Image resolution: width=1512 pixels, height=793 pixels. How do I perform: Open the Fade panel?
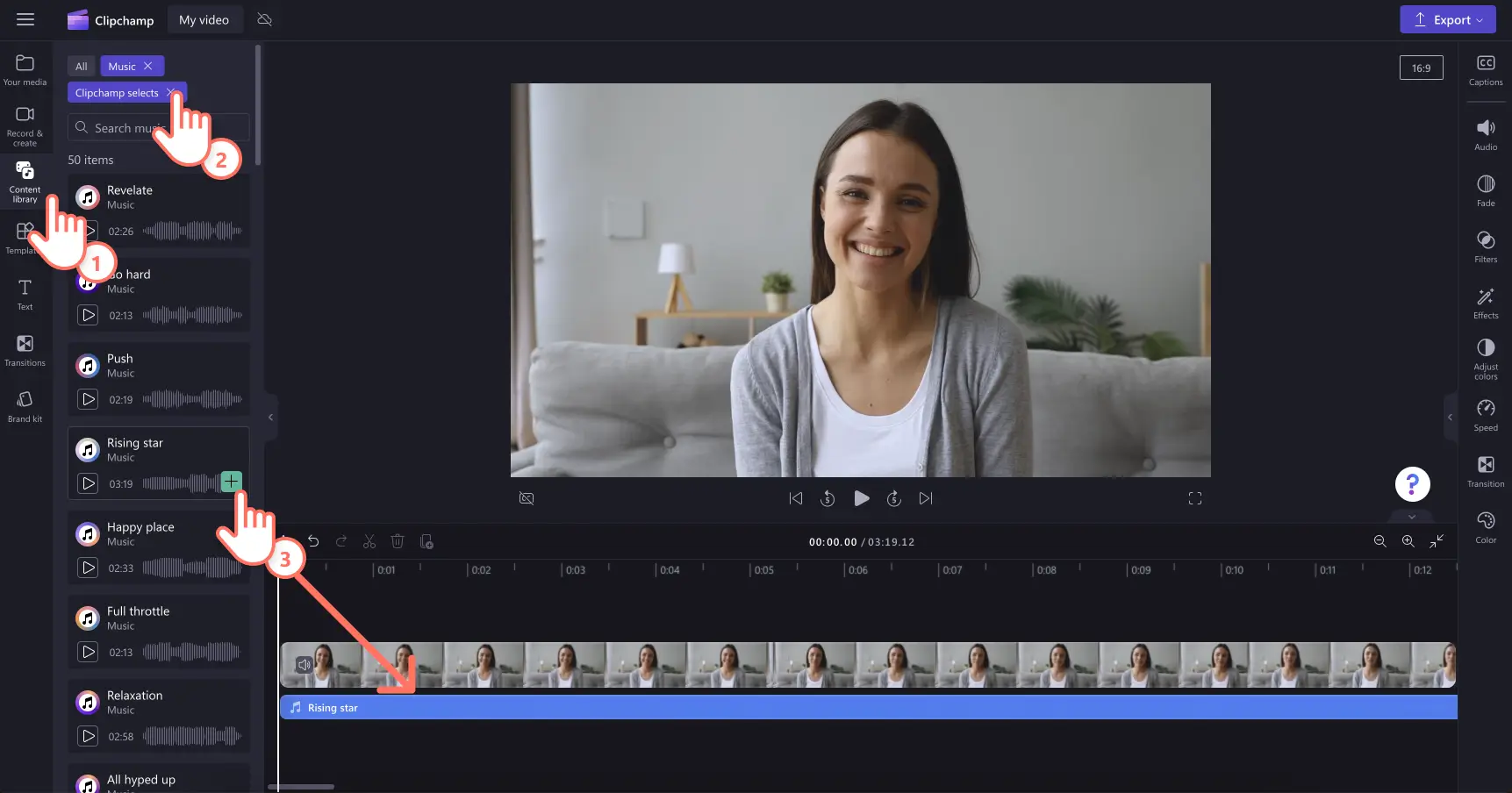pos(1486,190)
